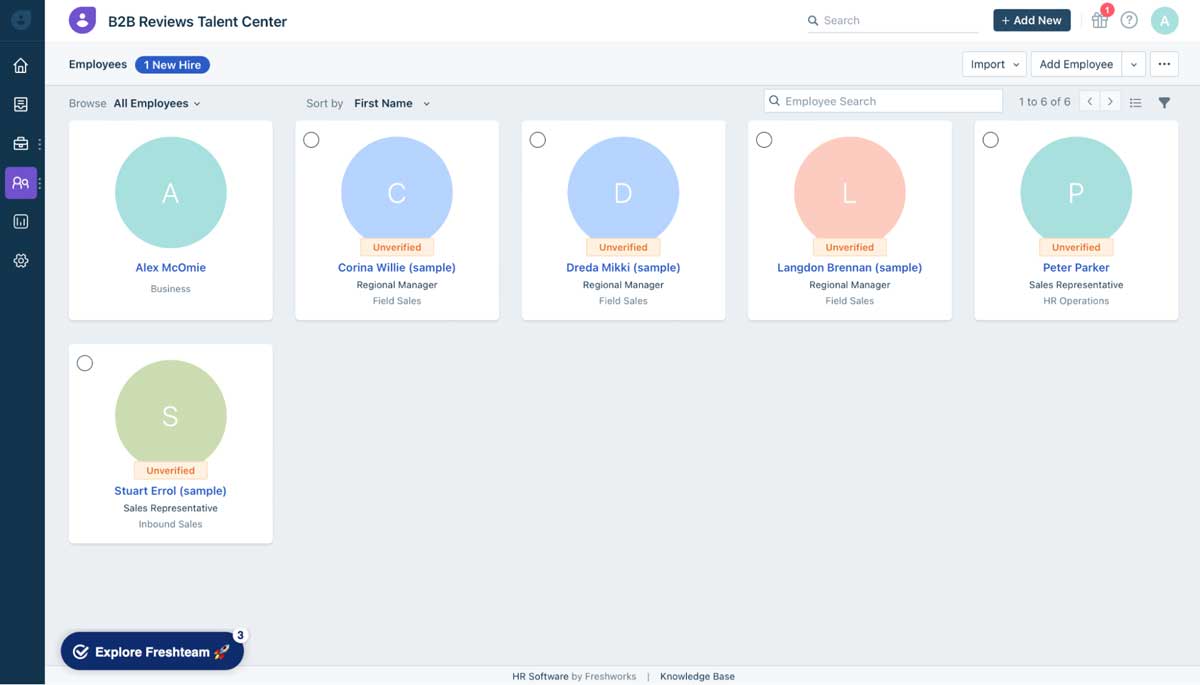
Task: Open the Knowledge Base link
Action: [x=697, y=676]
